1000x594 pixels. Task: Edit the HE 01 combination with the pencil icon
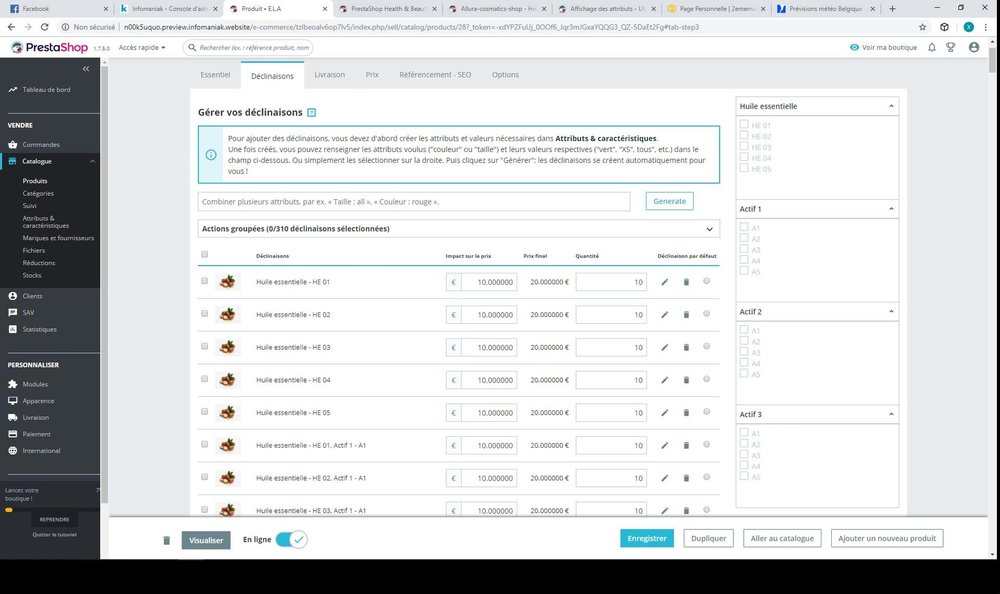[665, 281]
